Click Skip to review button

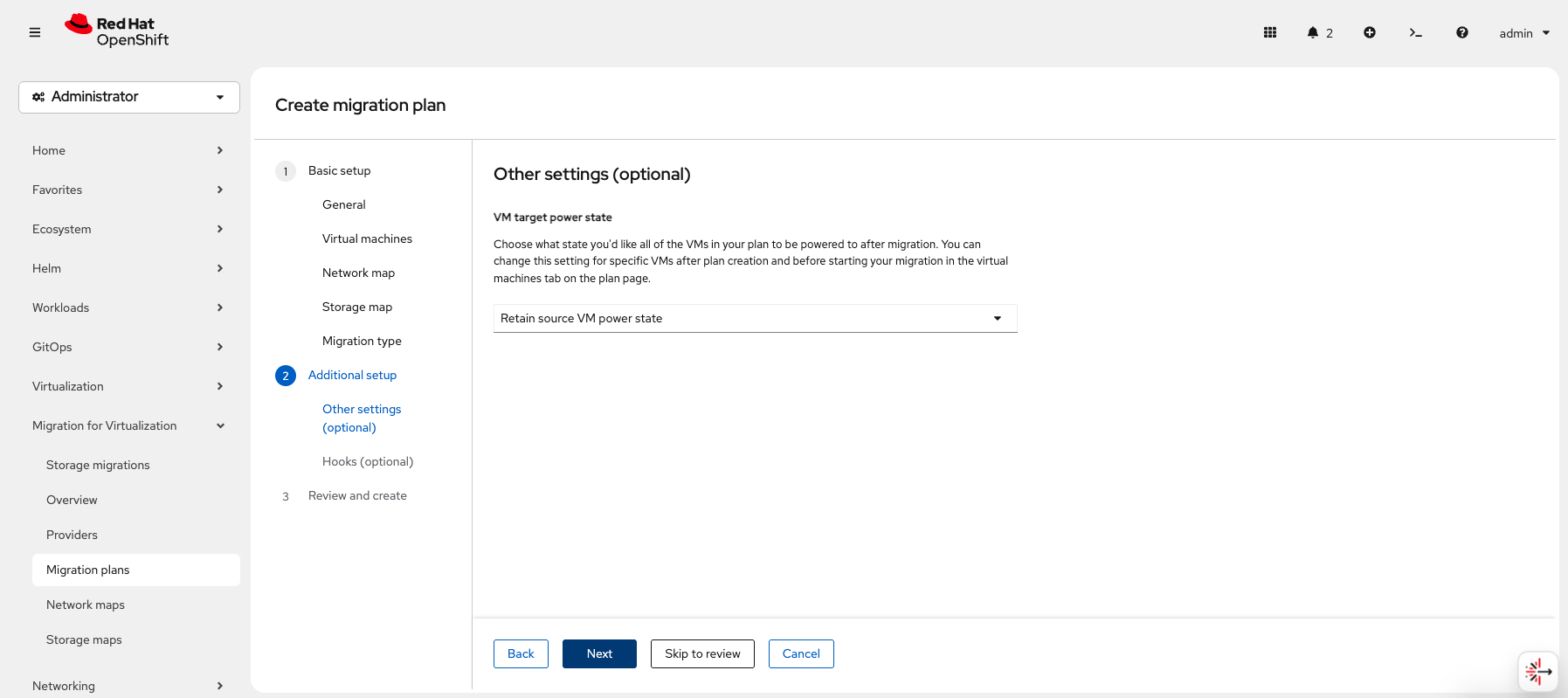pos(702,653)
